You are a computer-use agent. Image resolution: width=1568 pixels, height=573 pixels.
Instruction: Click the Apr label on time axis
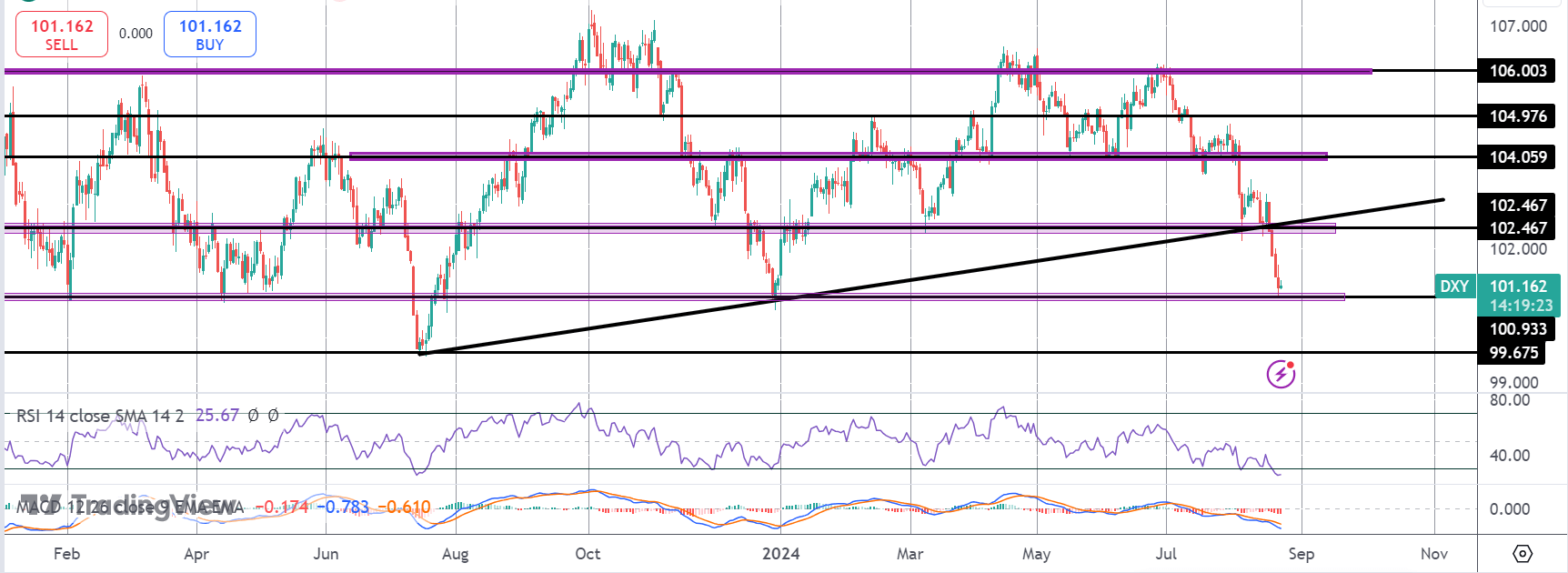[196, 554]
